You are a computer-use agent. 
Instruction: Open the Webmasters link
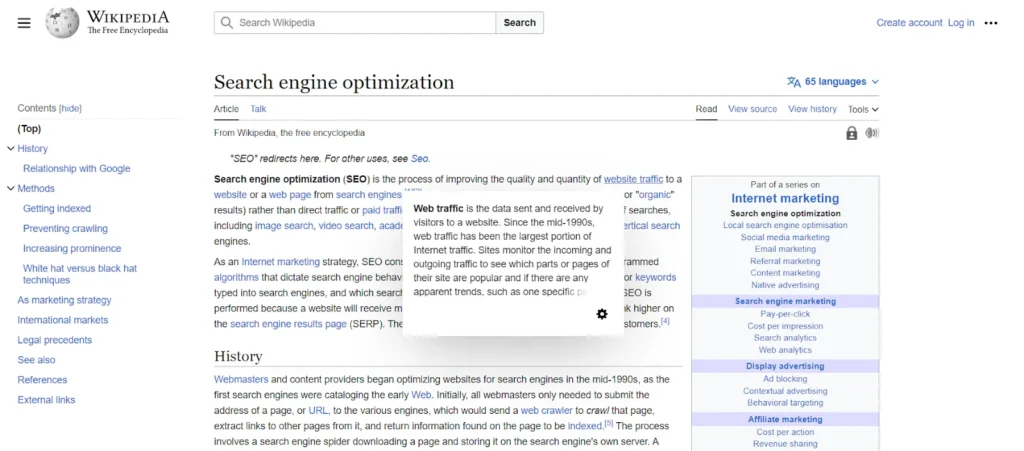pyautogui.click(x=241, y=379)
